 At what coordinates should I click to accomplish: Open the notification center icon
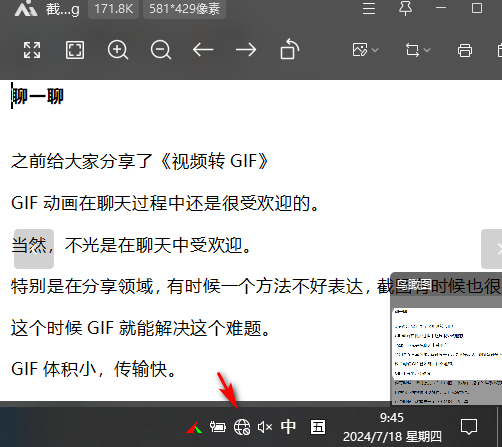pyautogui.click(x=469, y=427)
